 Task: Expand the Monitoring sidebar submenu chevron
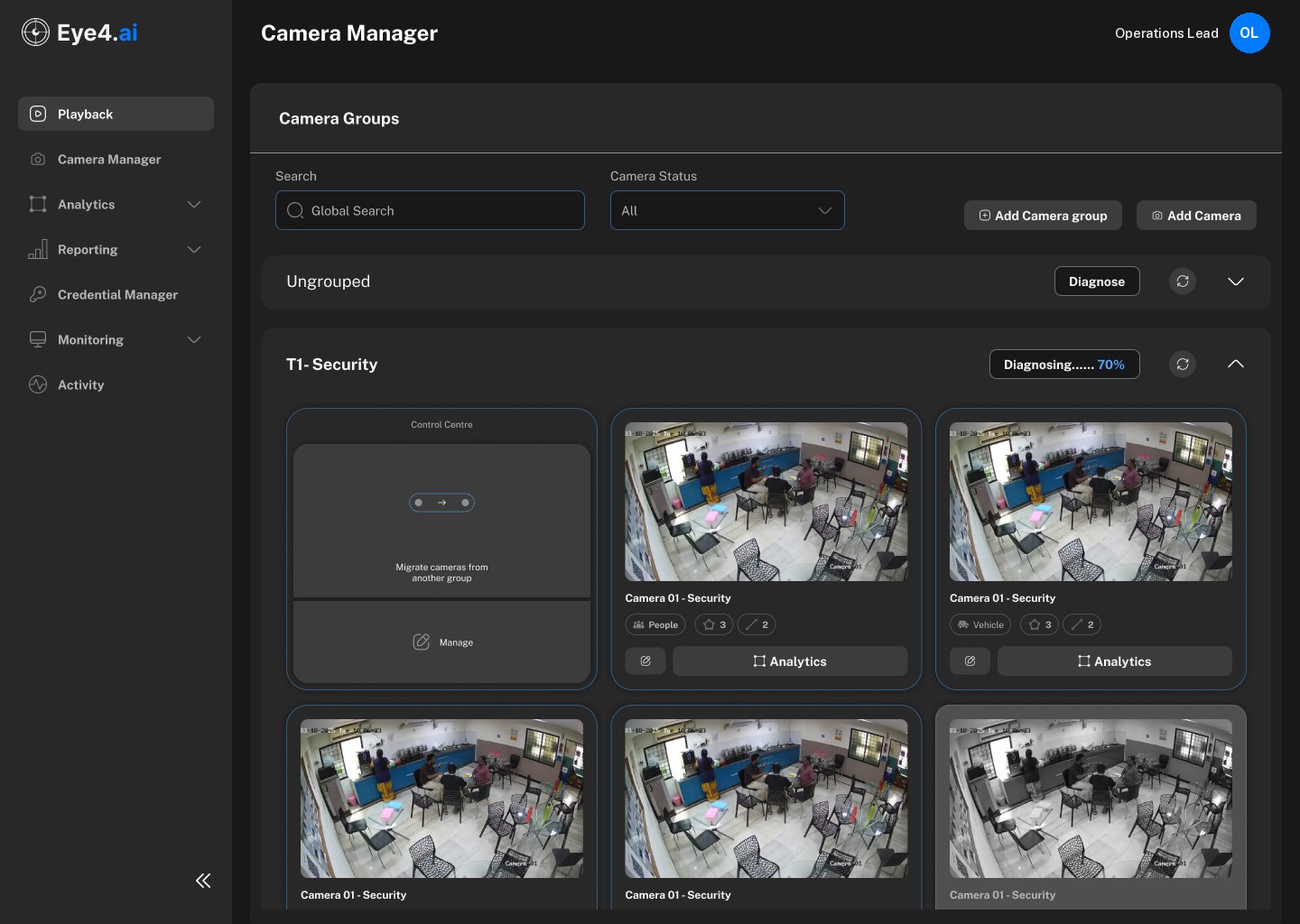(x=194, y=340)
